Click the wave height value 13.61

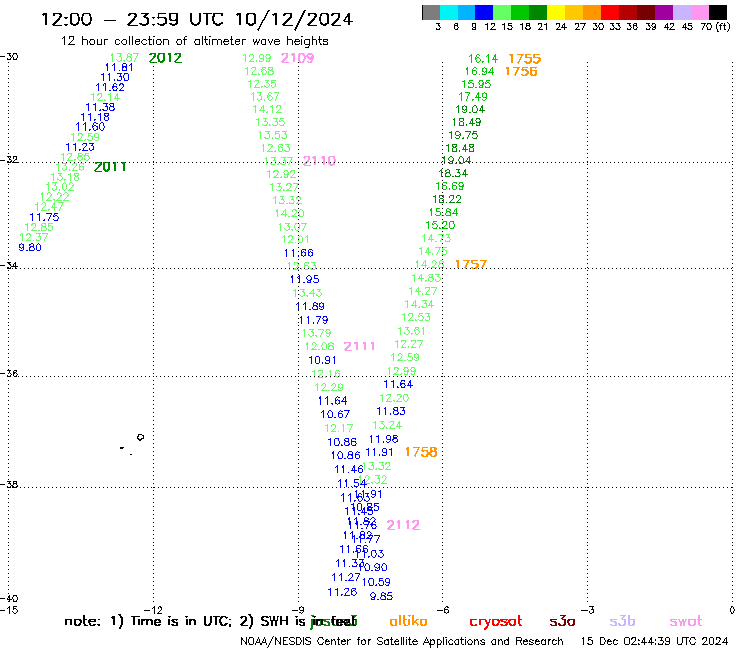[412, 331]
